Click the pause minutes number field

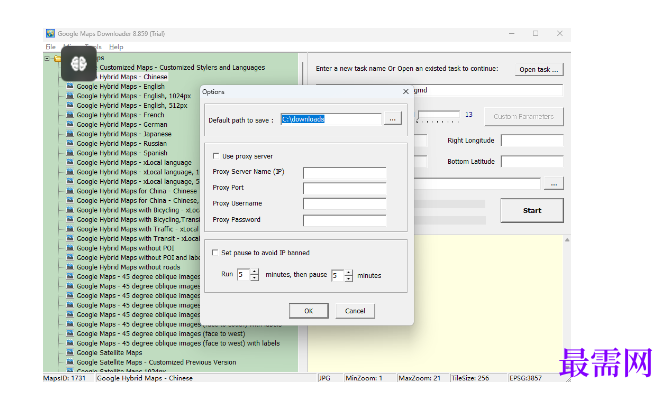[338, 275]
